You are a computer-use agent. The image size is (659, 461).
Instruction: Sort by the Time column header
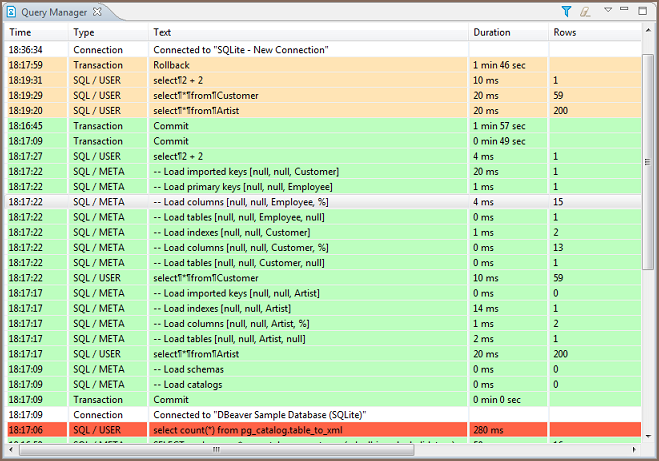tap(35, 32)
